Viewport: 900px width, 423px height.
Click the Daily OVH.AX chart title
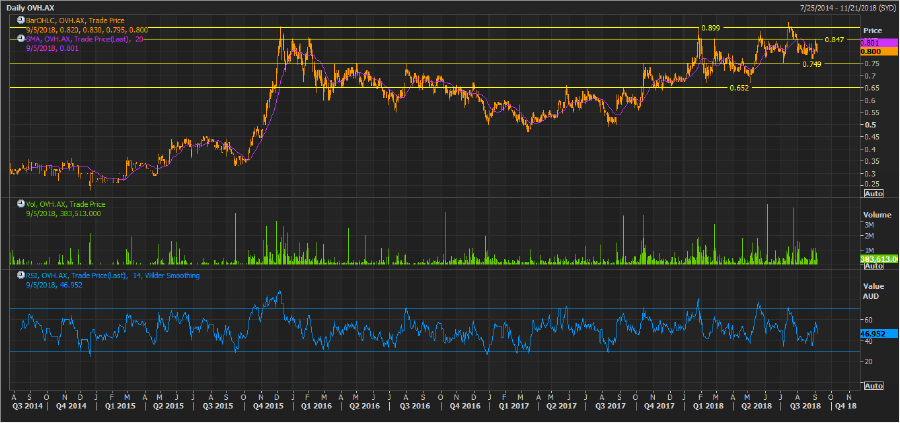pos(31,6)
